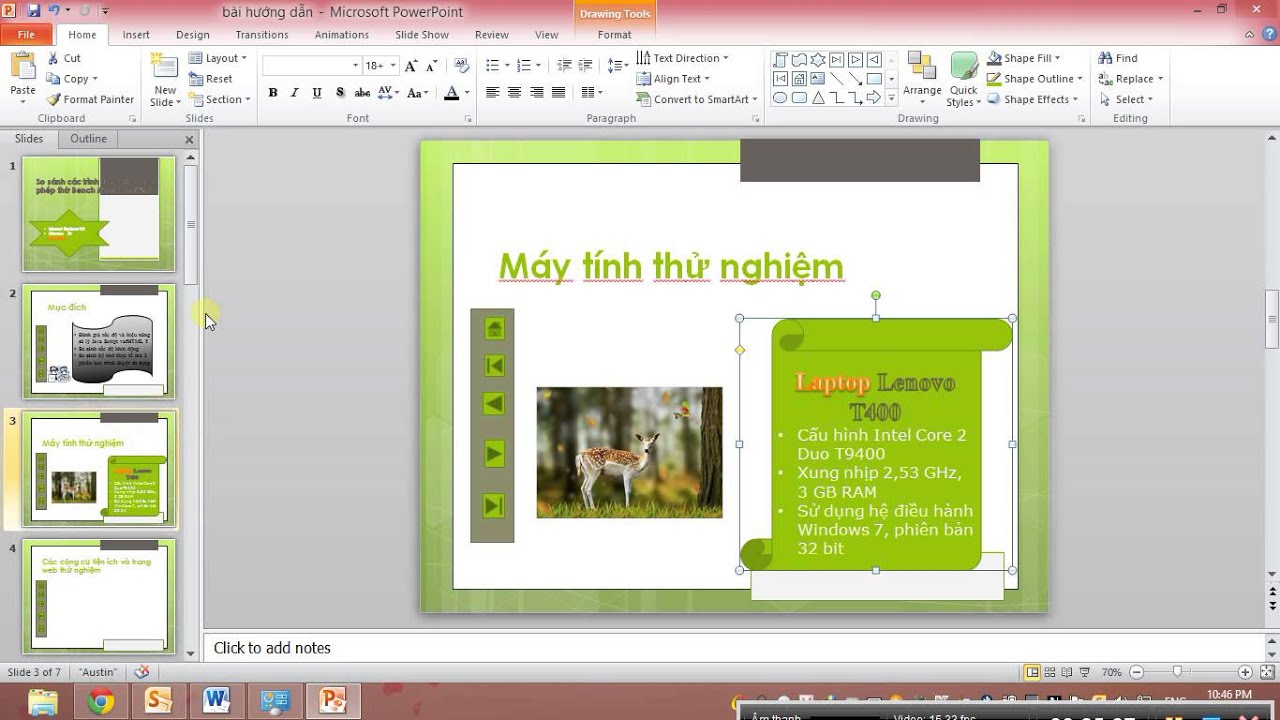Fit slide to current window
The width and height of the screenshot is (1280, 720).
pyautogui.click(x=1265, y=672)
